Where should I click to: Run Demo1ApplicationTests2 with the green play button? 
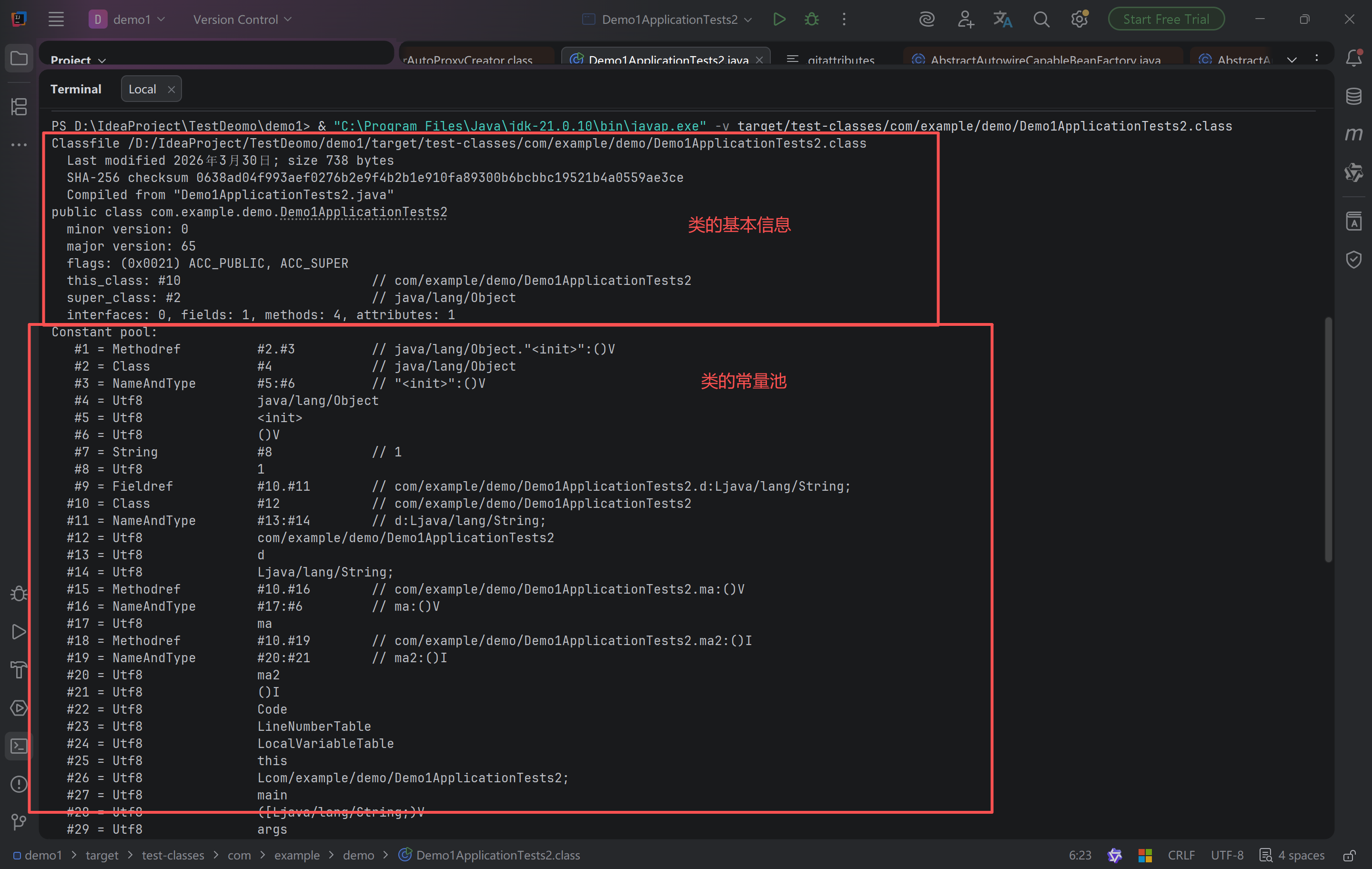(x=779, y=20)
